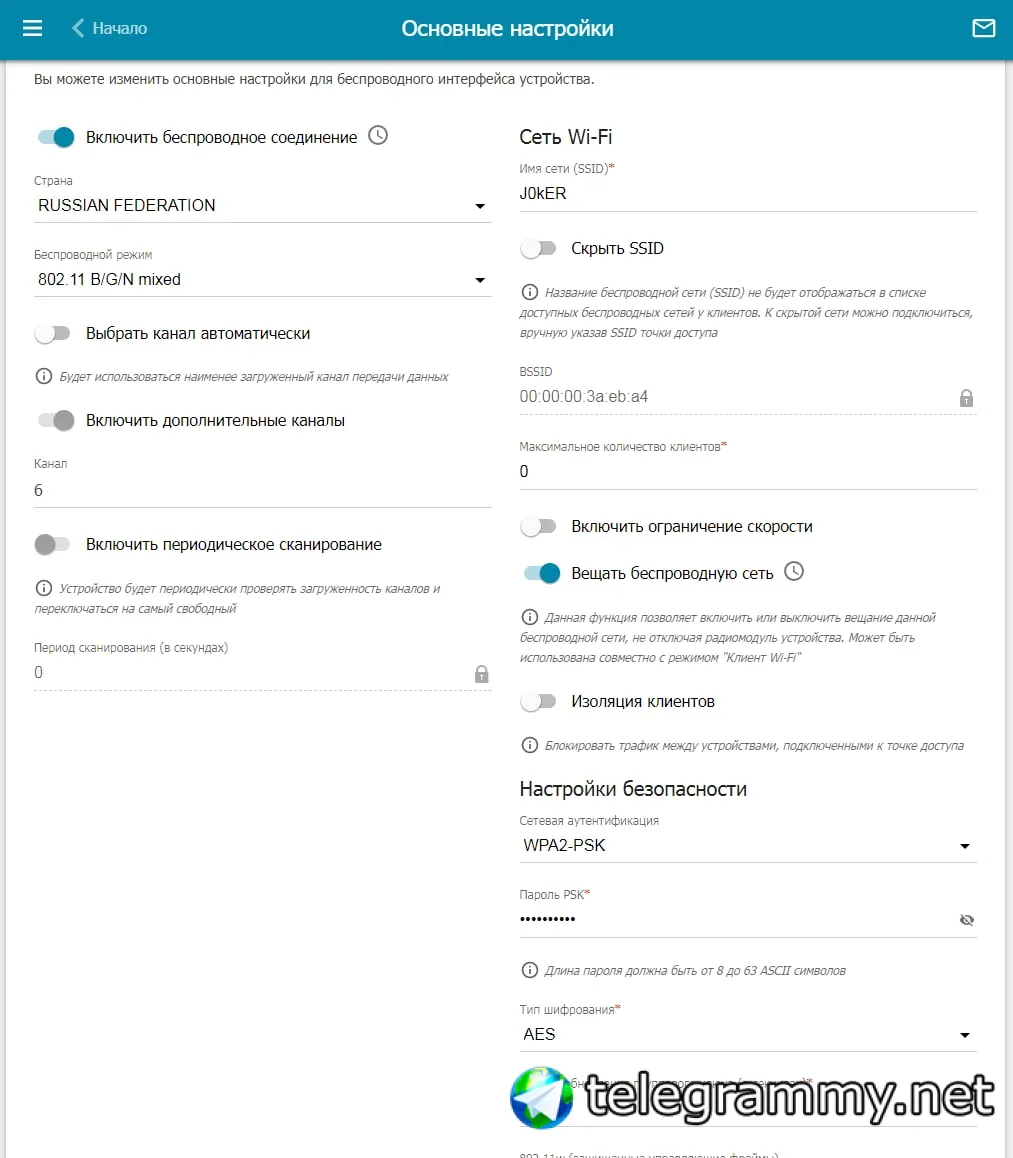Click the lock icon in the scanning period field
Image resolution: width=1013 pixels, height=1158 pixels.
point(481,674)
